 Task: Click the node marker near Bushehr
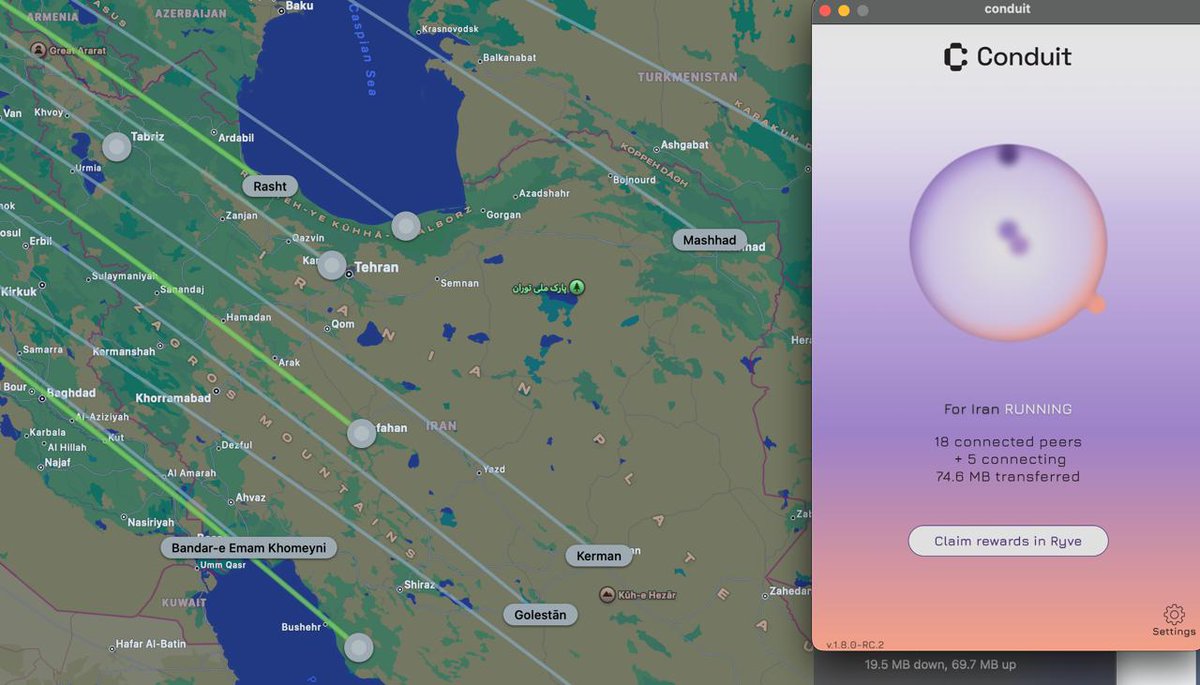pyautogui.click(x=358, y=647)
